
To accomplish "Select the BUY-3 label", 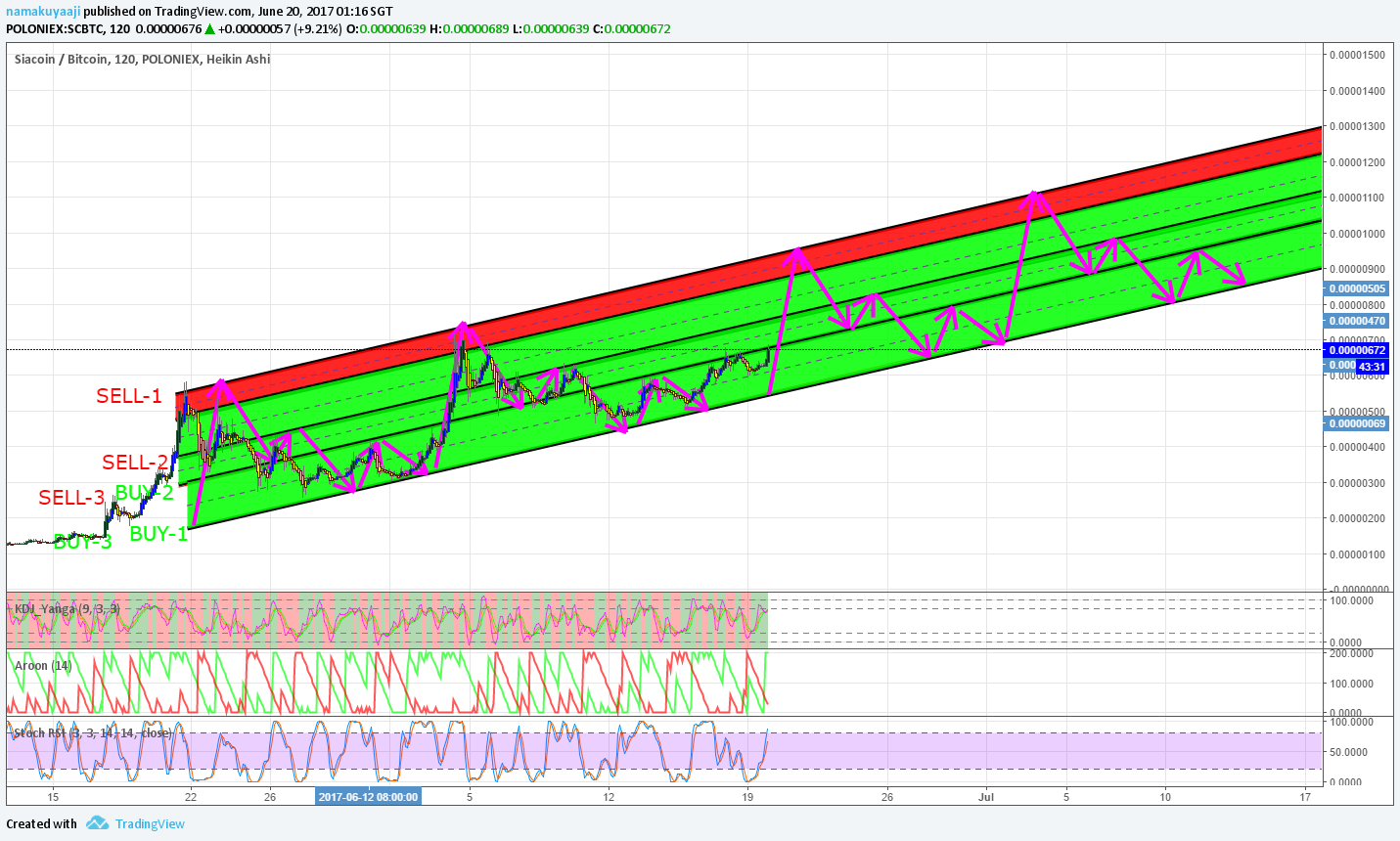I will point(82,542).
